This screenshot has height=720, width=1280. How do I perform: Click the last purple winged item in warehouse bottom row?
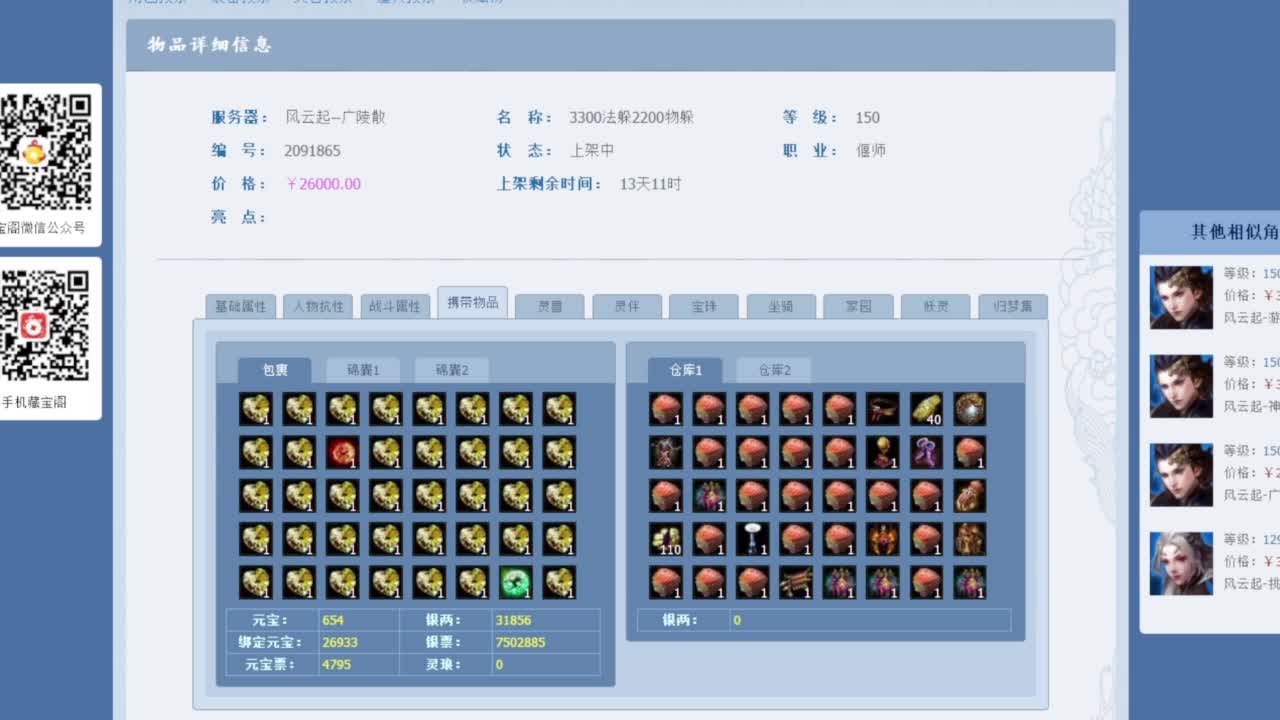click(970, 582)
